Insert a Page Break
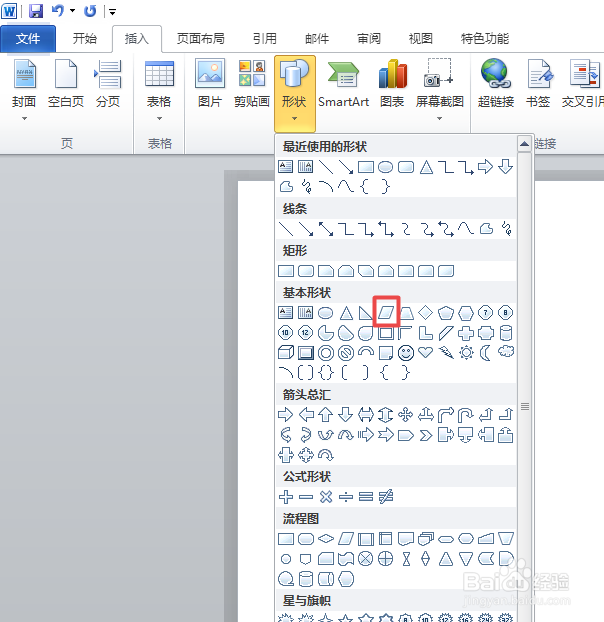604x622 pixels. pyautogui.click(x=108, y=84)
